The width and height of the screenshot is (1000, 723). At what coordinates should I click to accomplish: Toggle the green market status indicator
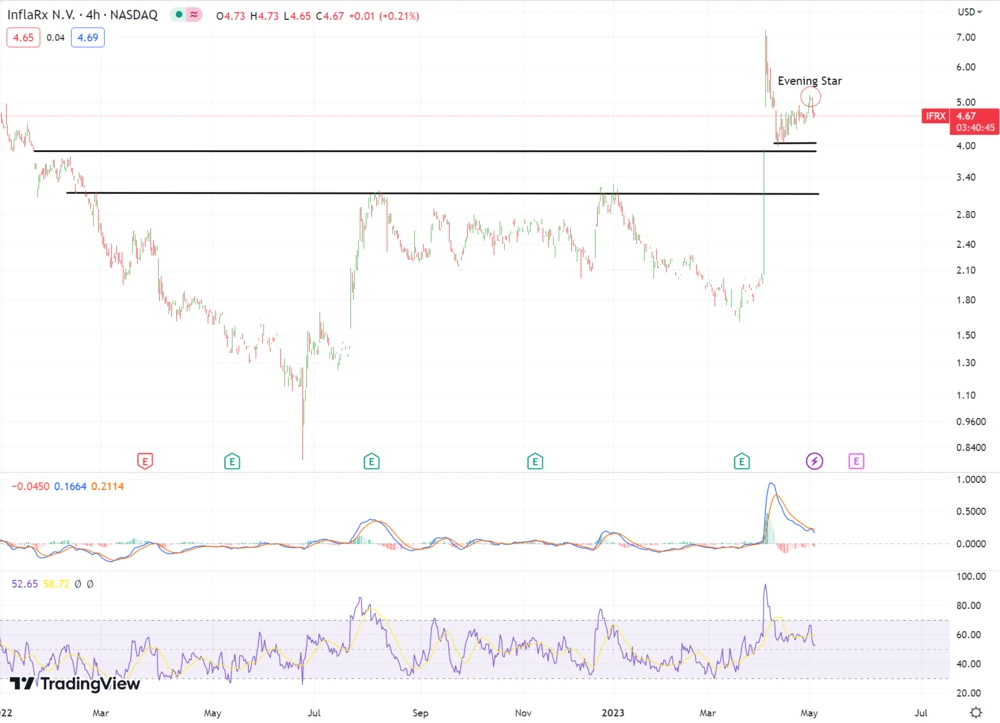178,16
